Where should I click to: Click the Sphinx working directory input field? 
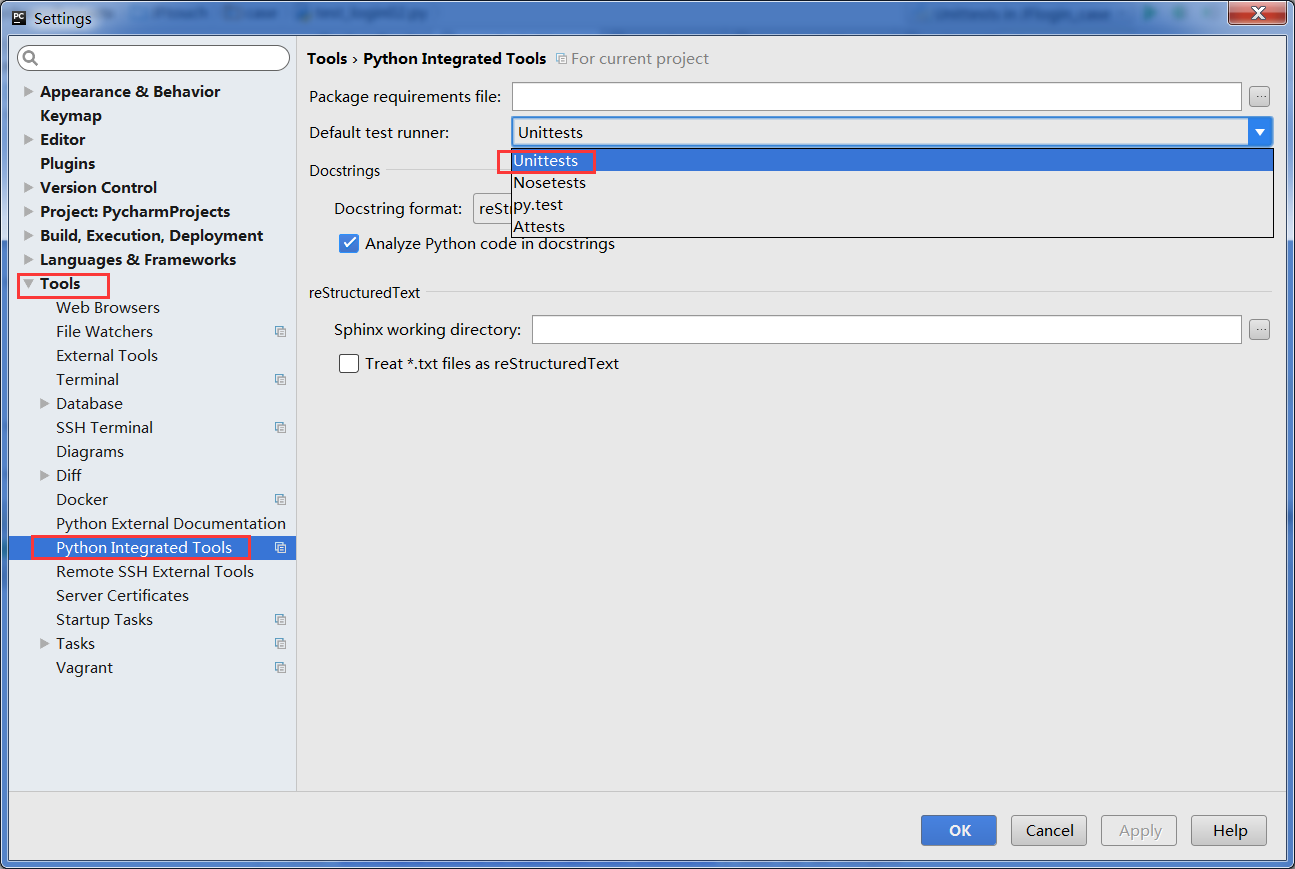click(887, 329)
